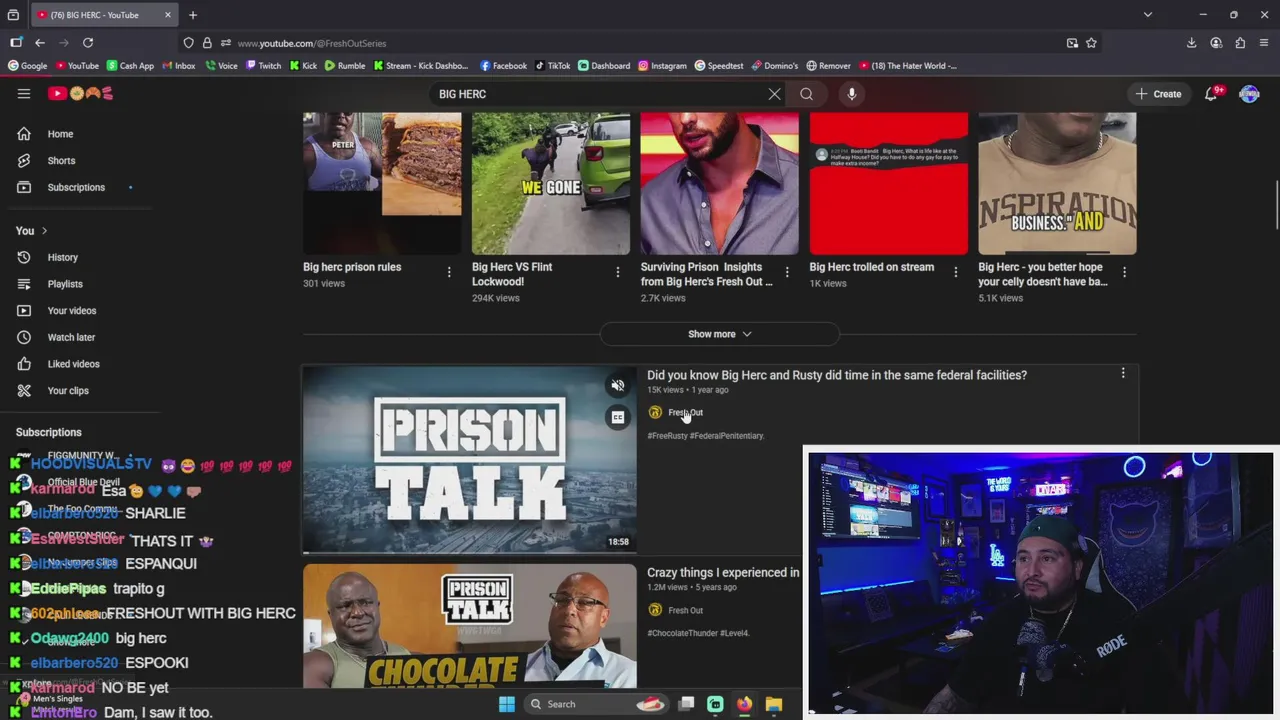1280x720 pixels.
Task: Open the Instagram bookmark
Action: [662, 66]
